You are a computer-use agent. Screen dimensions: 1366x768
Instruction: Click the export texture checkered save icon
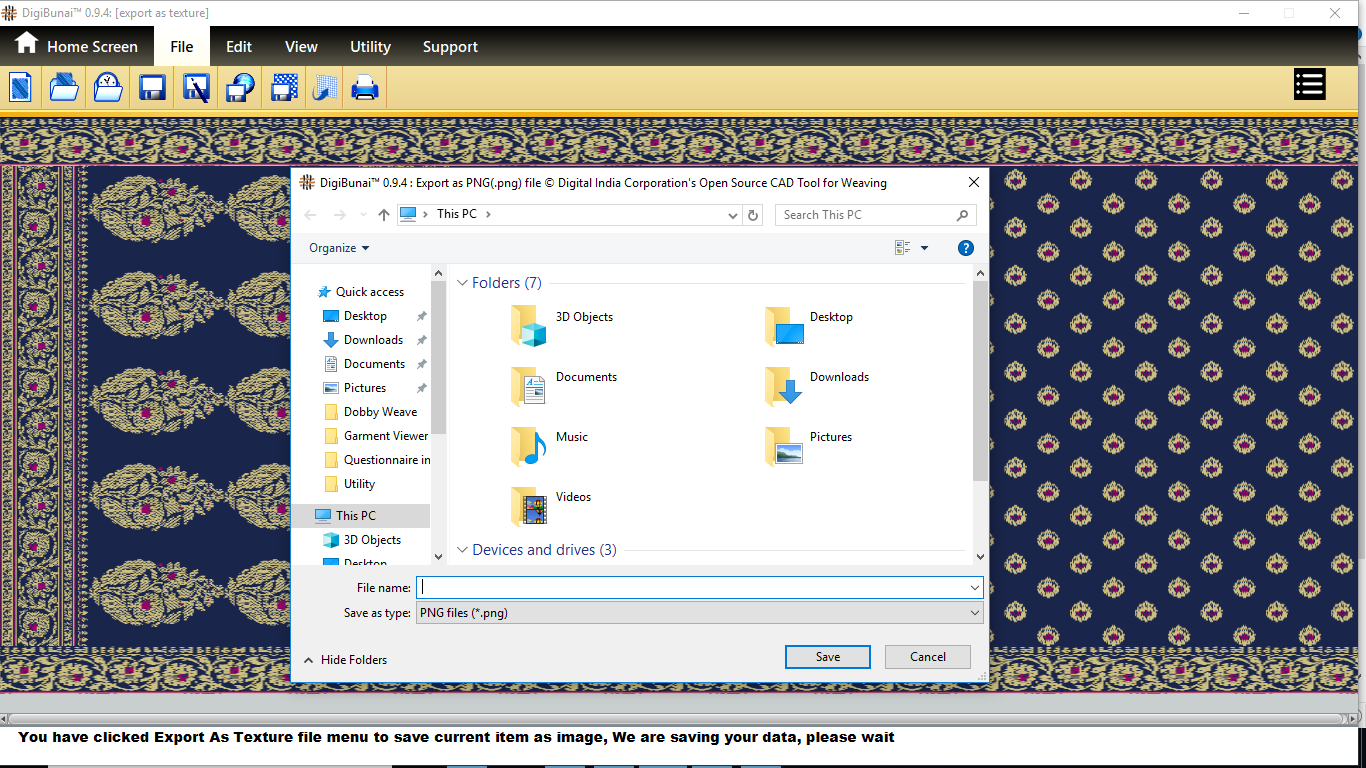click(284, 87)
